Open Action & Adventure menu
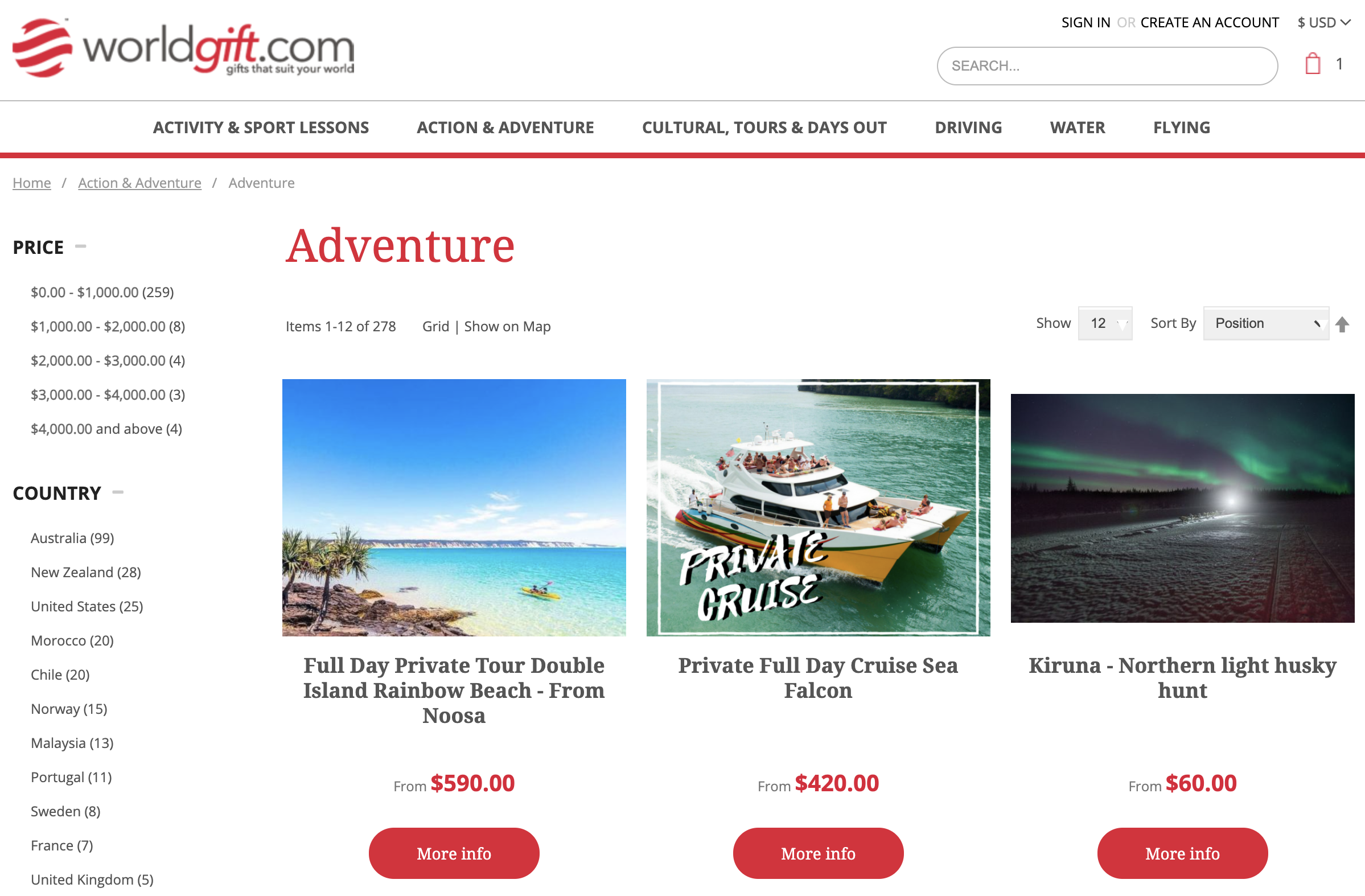This screenshot has width=1365, height=896. [x=505, y=128]
